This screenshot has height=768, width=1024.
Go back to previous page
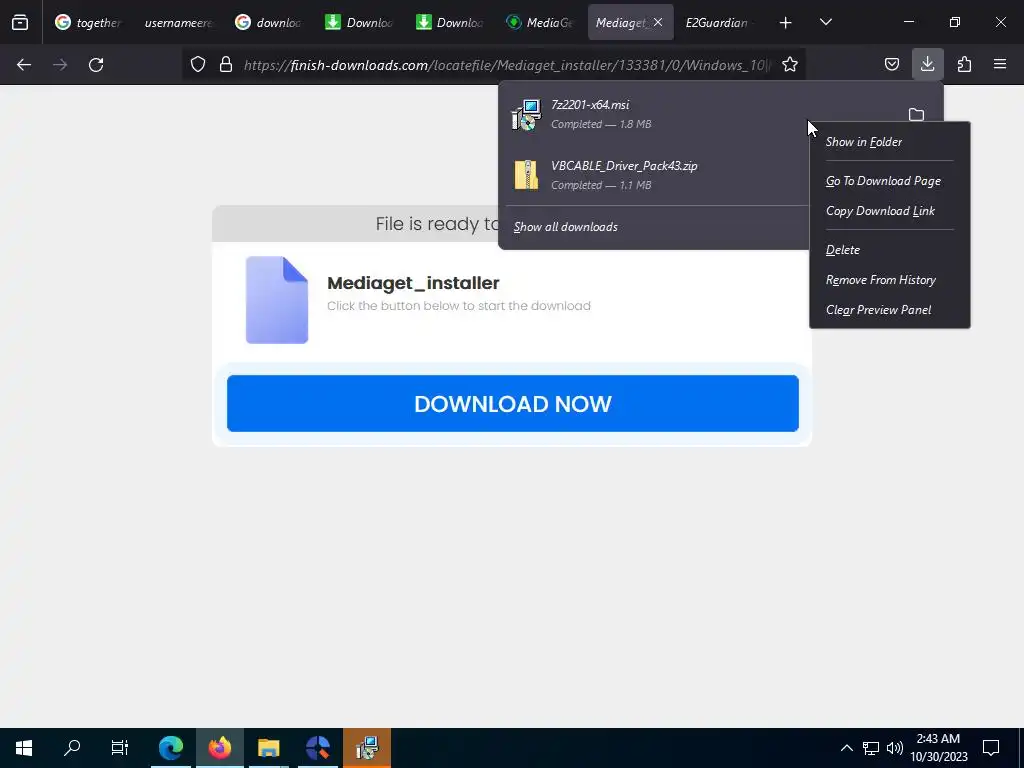pos(24,64)
